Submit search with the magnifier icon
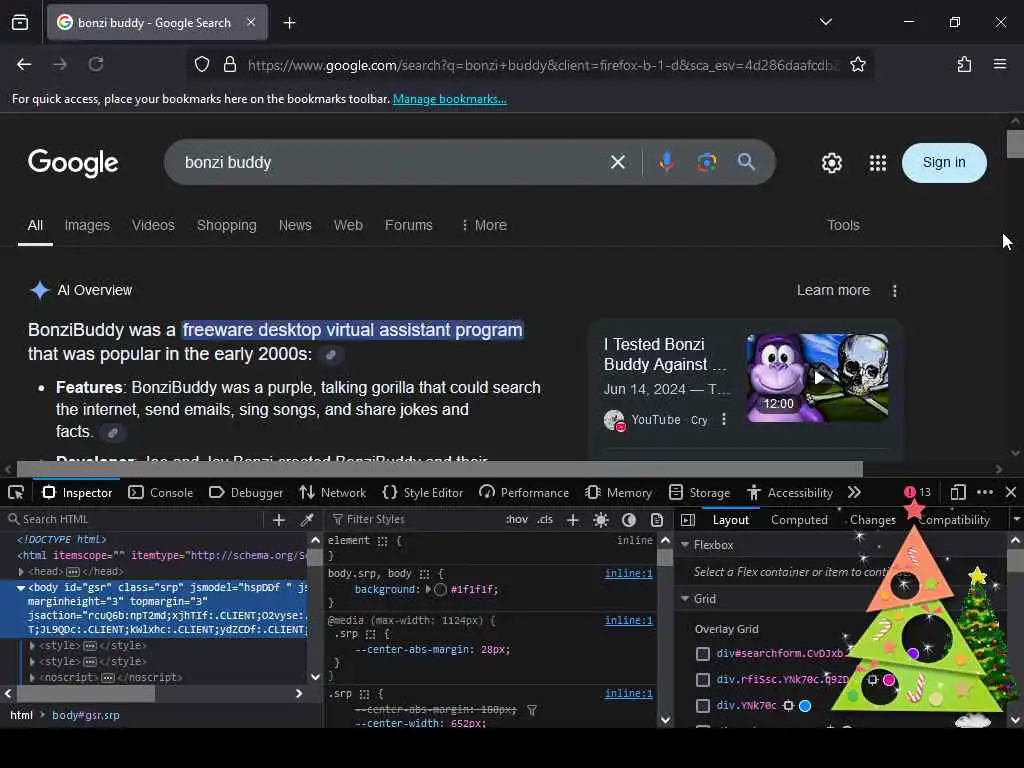This screenshot has width=1024, height=768. [746, 162]
